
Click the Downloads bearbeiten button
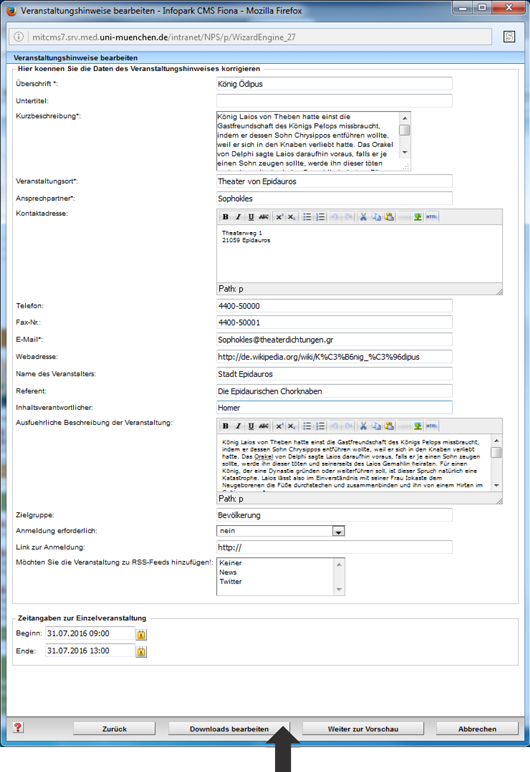229,729
